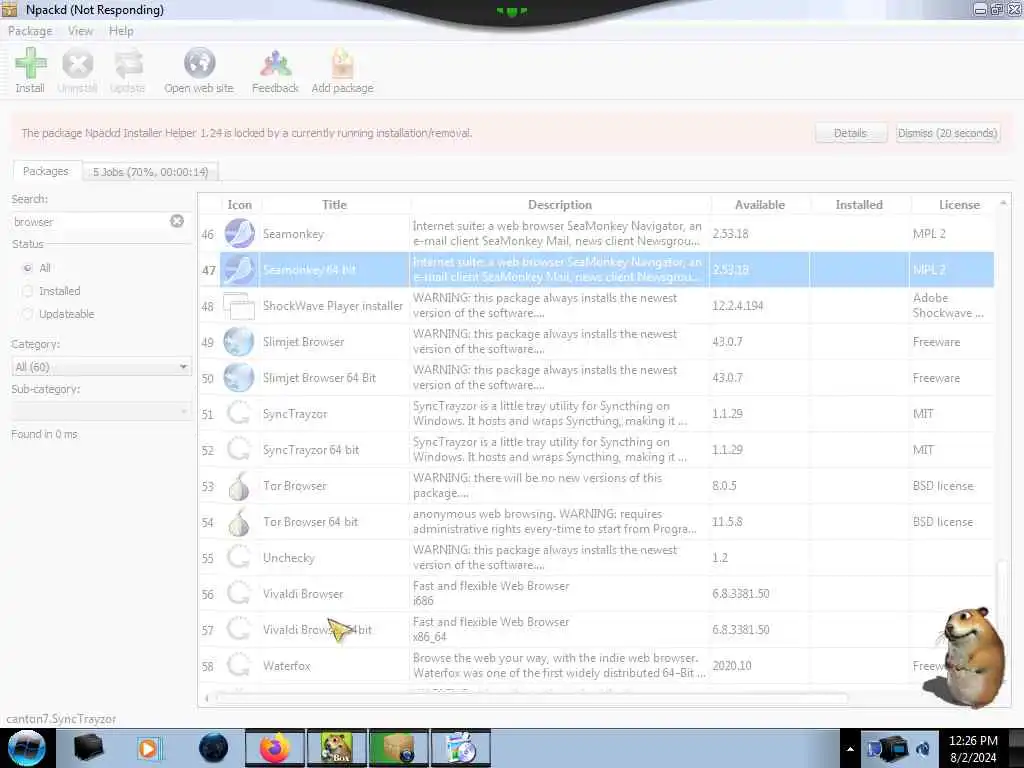Click the Tor Browser onion icon in row 53

239,486
